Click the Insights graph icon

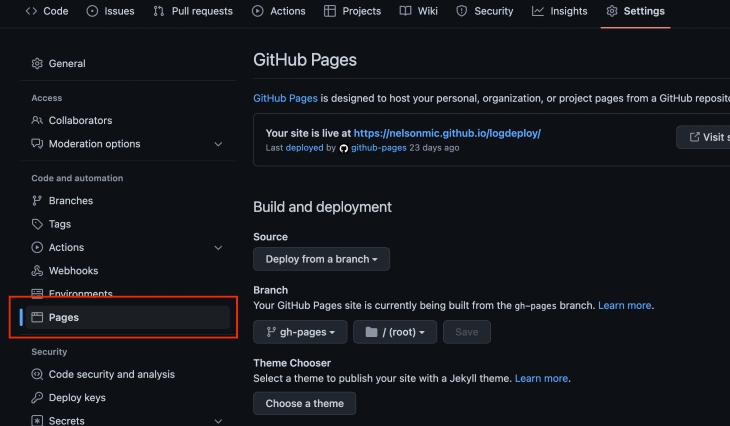click(538, 11)
